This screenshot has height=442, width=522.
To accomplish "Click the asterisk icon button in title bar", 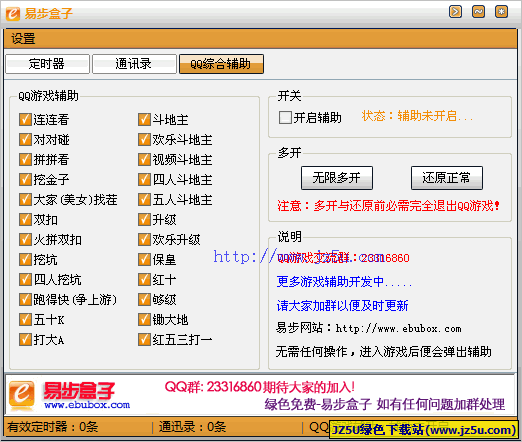I will (x=501, y=12).
